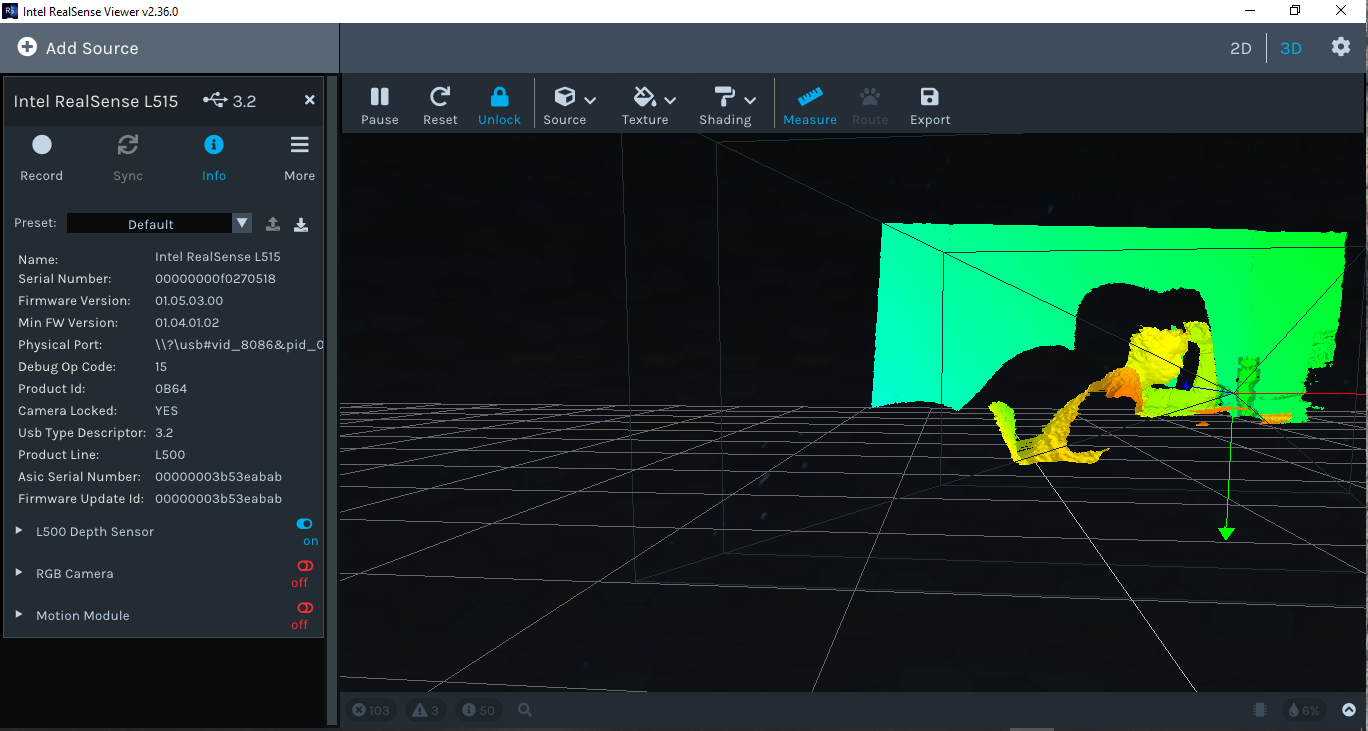1368x731 pixels.
Task: Check the 6% battery indicator
Action: click(x=1303, y=710)
